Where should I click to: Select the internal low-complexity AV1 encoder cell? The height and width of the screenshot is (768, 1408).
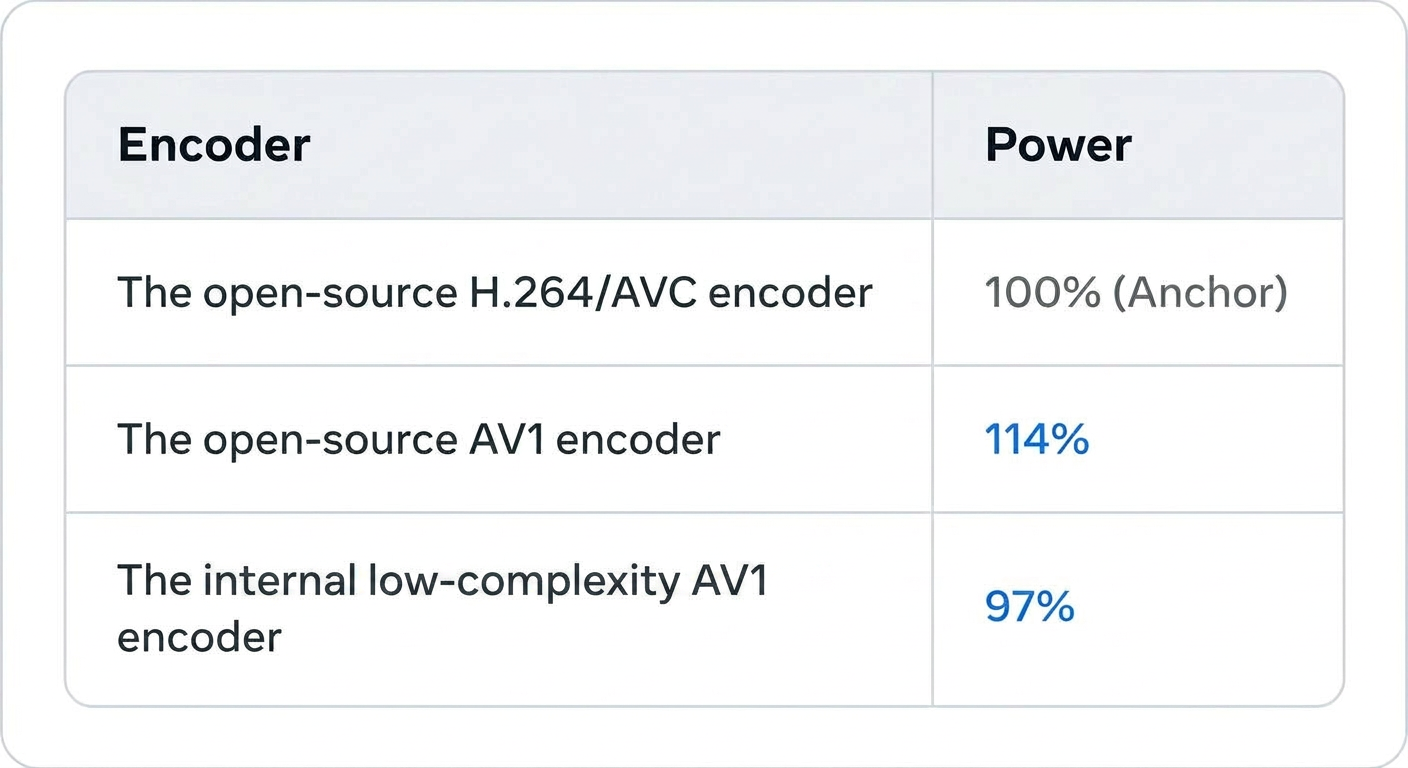pyautogui.click(x=499, y=609)
